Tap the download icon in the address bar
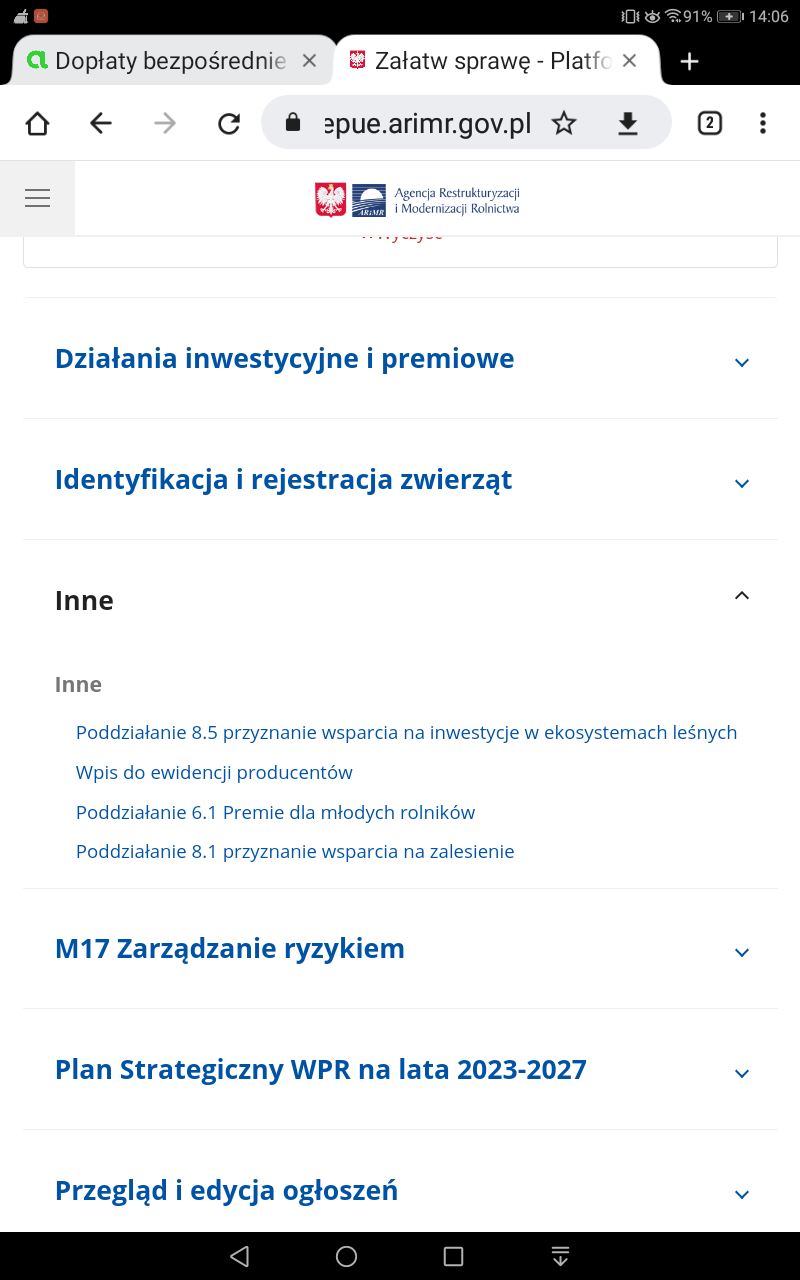The image size is (800, 1280). click(x=627, y=123)
